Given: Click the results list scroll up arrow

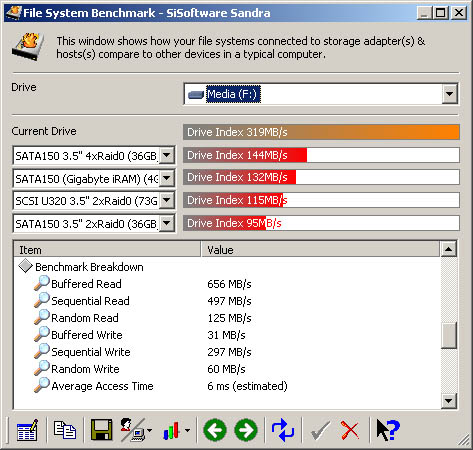Looking at the screenshot, I should click(449, 249).
